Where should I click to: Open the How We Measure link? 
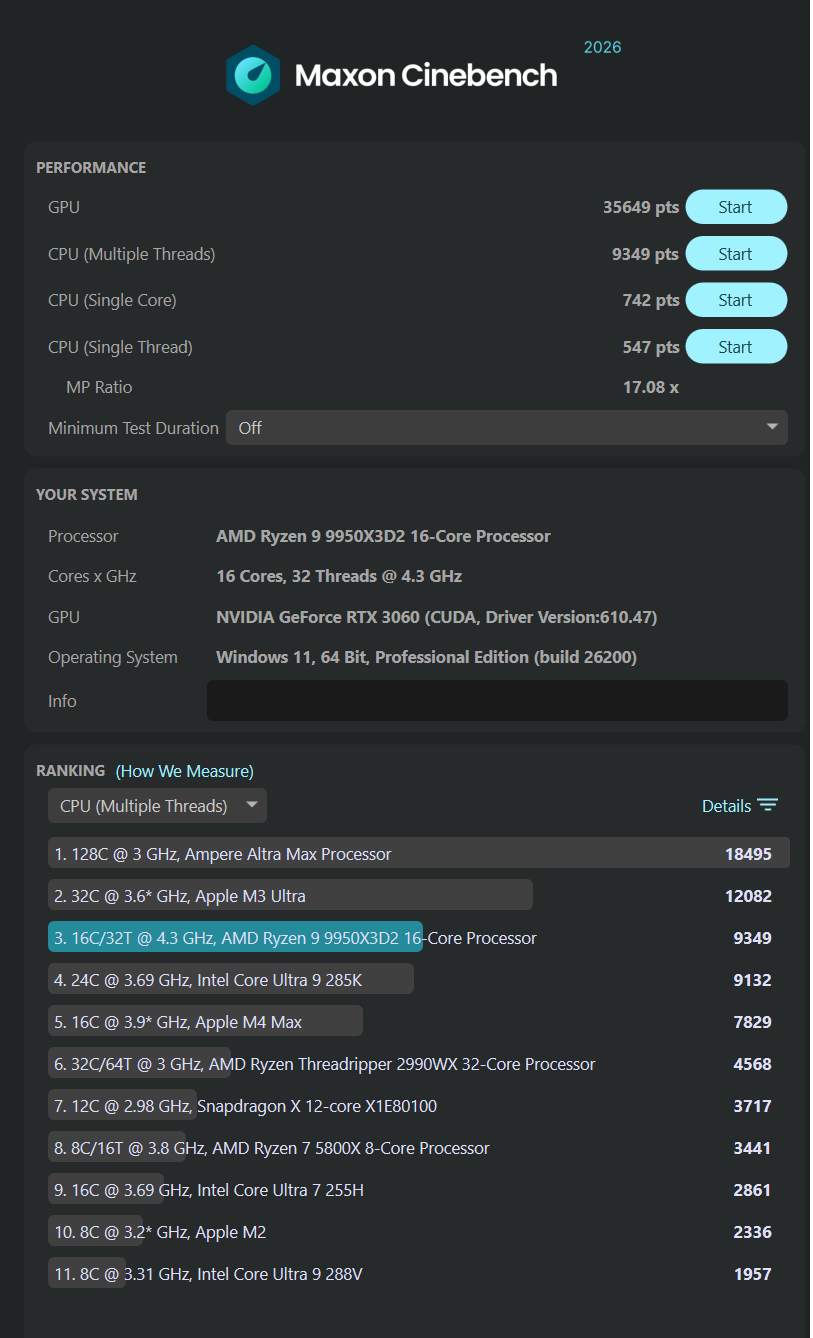185,771
